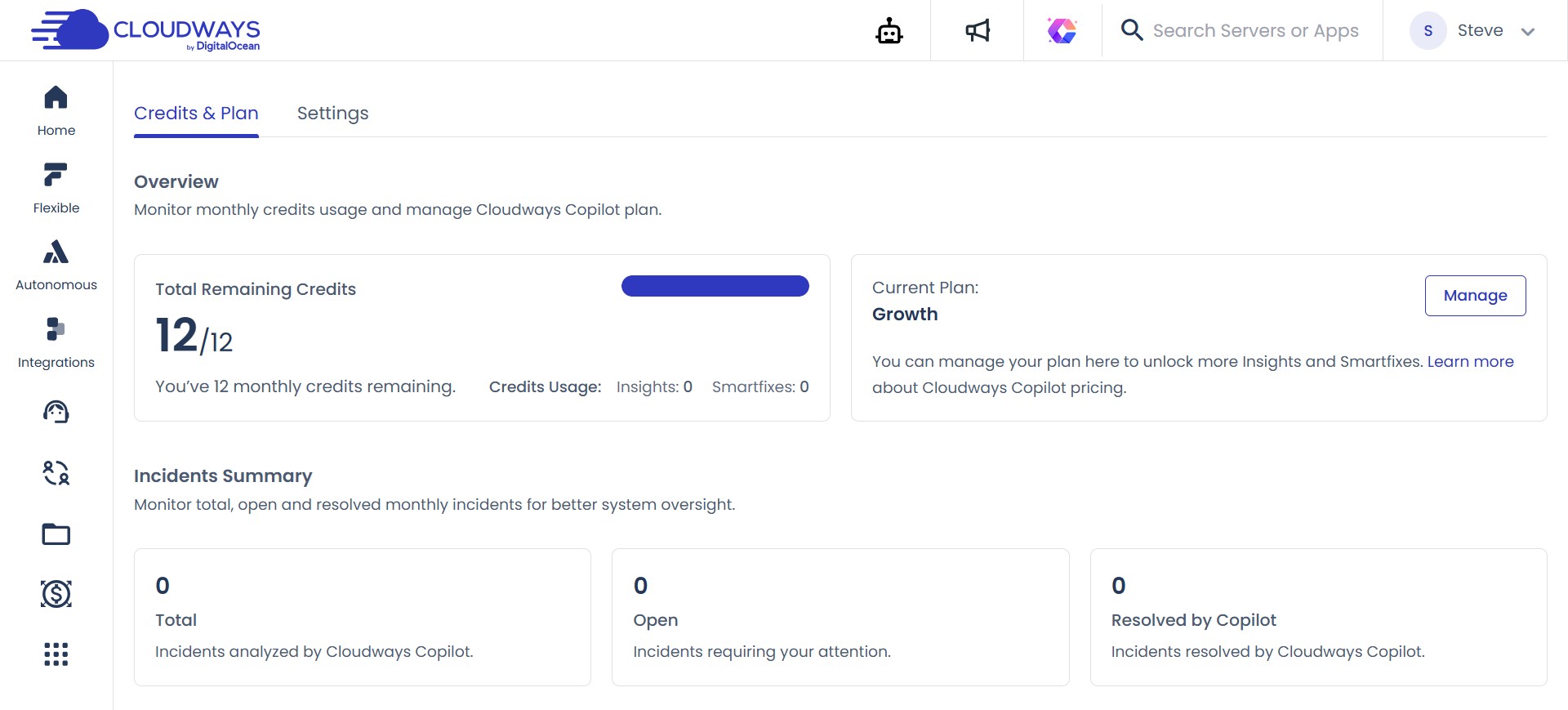Open the Home section in the sidebar
Image resolution: width=1568 pixels, height=710 pixels.
coord(56,106)
